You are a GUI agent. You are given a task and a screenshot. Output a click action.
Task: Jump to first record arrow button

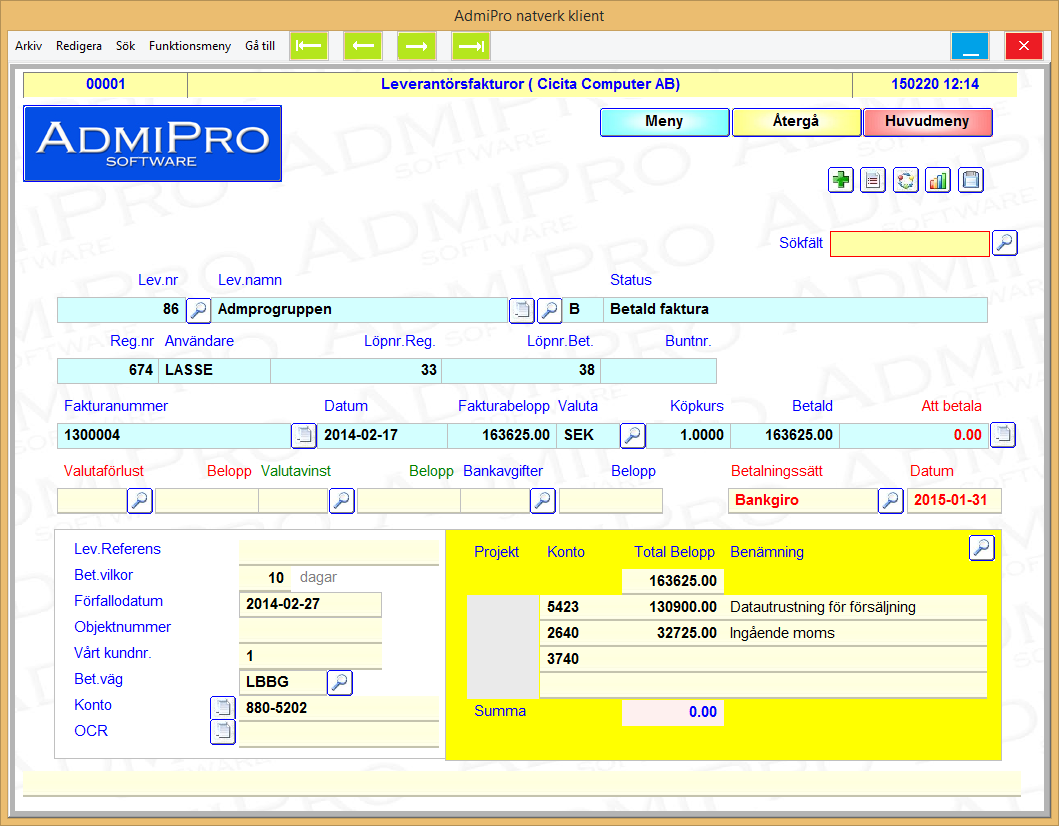[309, 46]
